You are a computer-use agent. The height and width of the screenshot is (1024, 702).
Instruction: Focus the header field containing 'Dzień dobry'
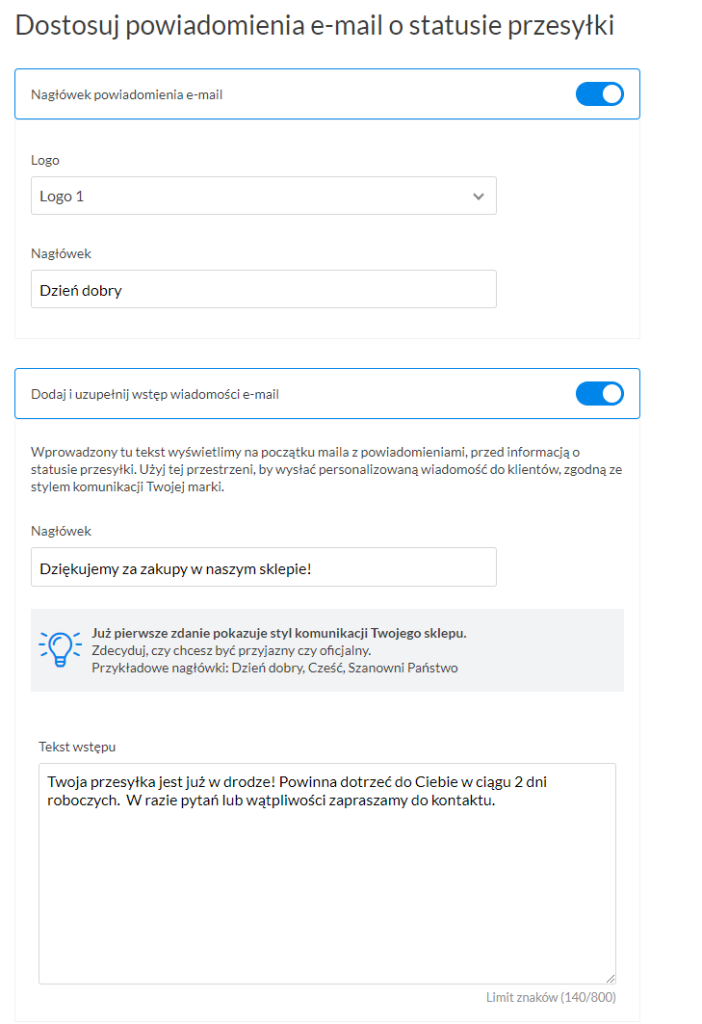tap(263, 290)
